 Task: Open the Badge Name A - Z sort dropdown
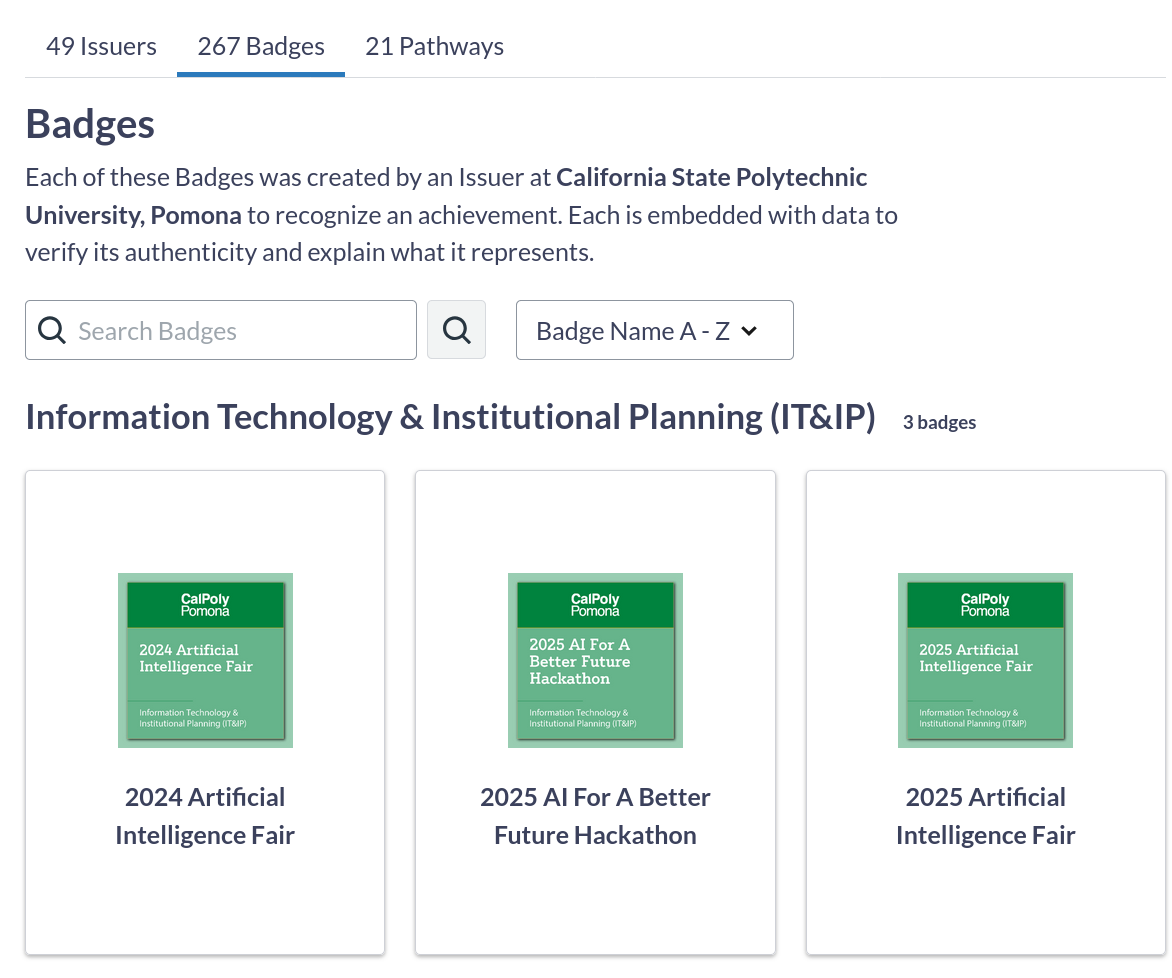pos(655,330)
